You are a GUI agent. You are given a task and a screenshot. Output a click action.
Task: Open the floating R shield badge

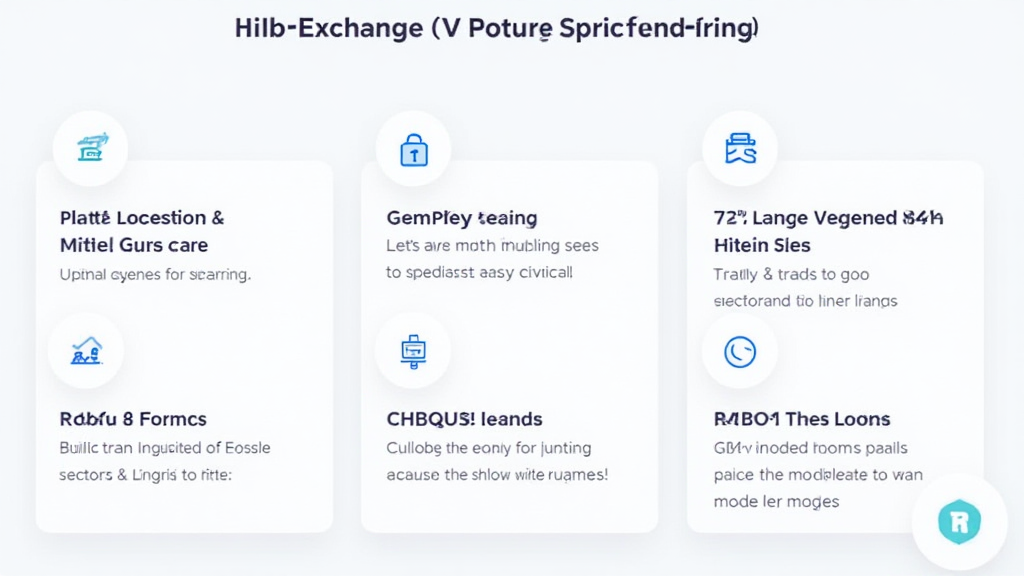coord(959,521)
